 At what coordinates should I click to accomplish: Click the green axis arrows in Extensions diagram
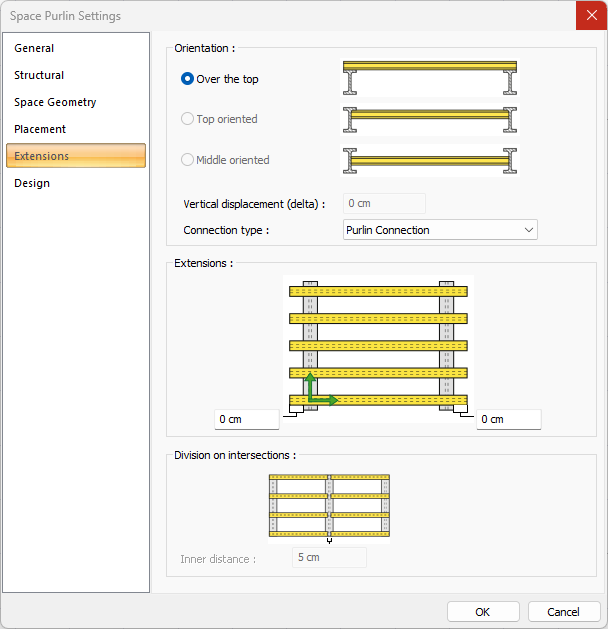click(319, 392)
